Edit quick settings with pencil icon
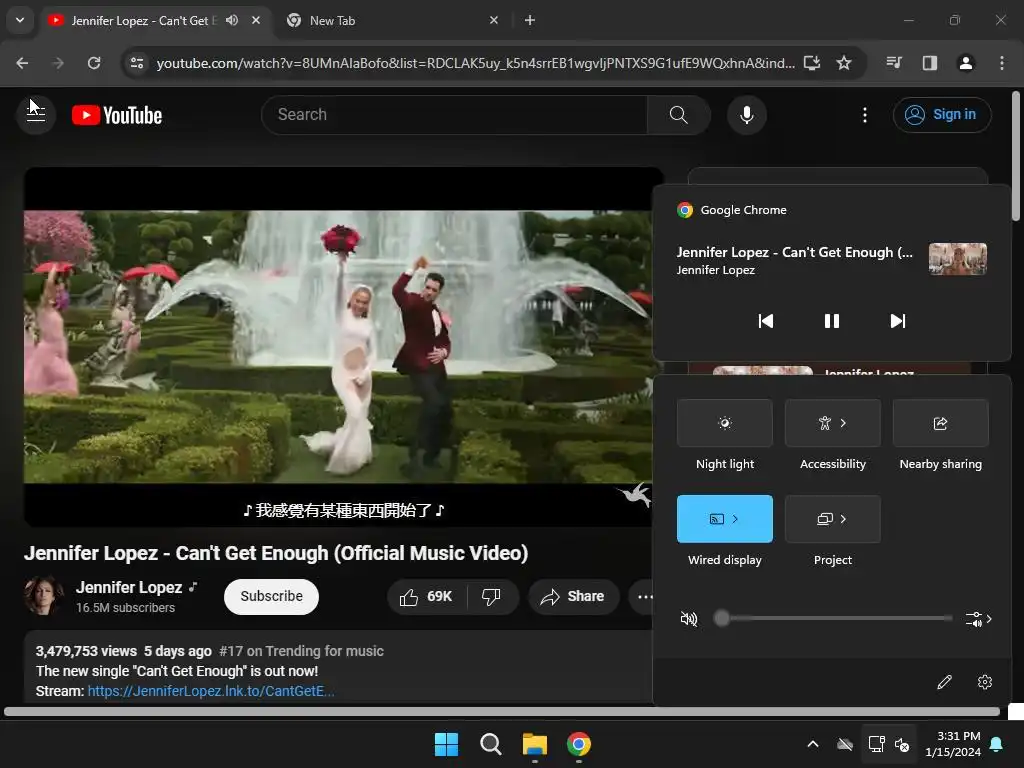1024x768 pixels. point(944,682)
